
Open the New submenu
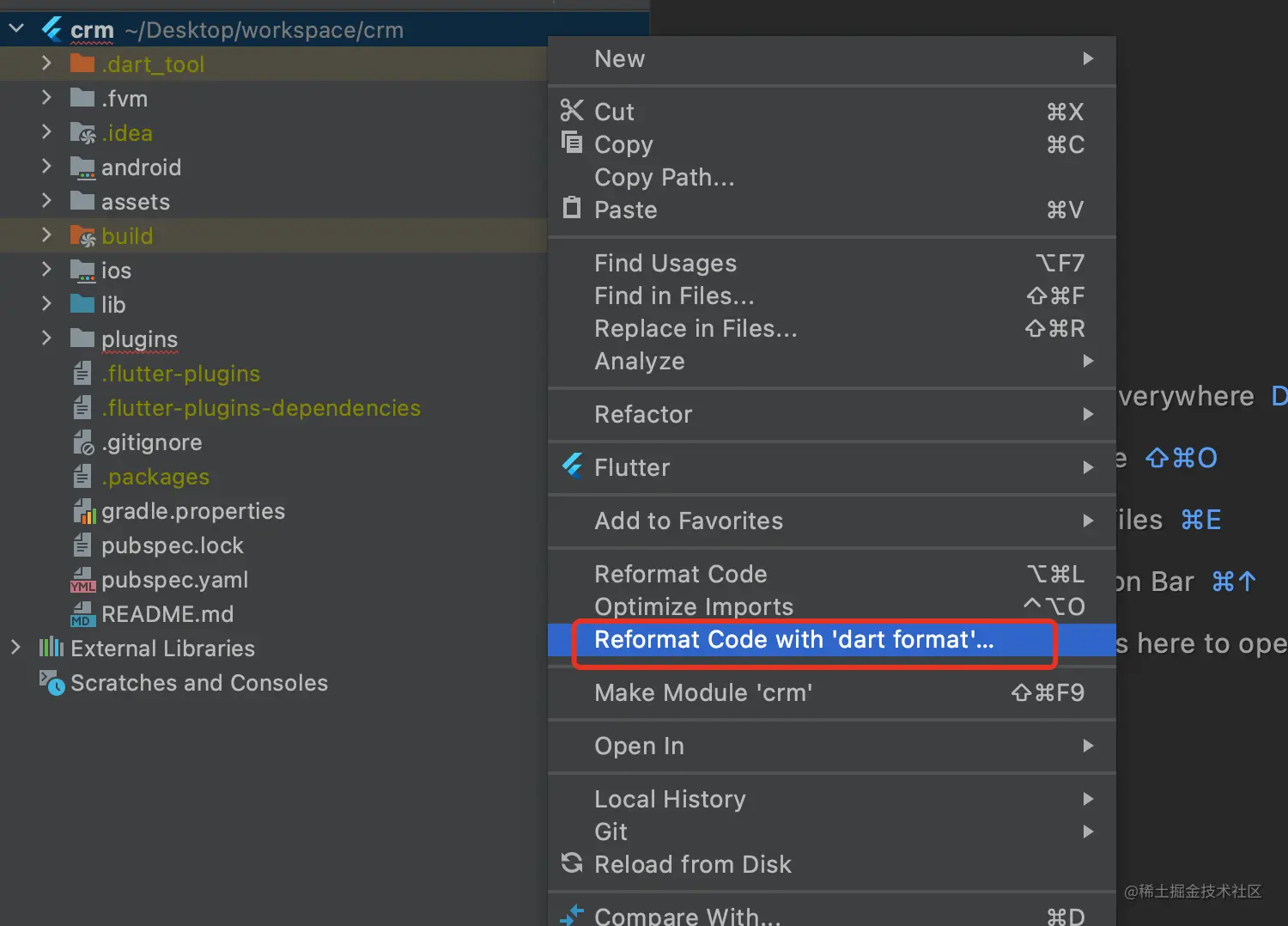coord(831,58)
